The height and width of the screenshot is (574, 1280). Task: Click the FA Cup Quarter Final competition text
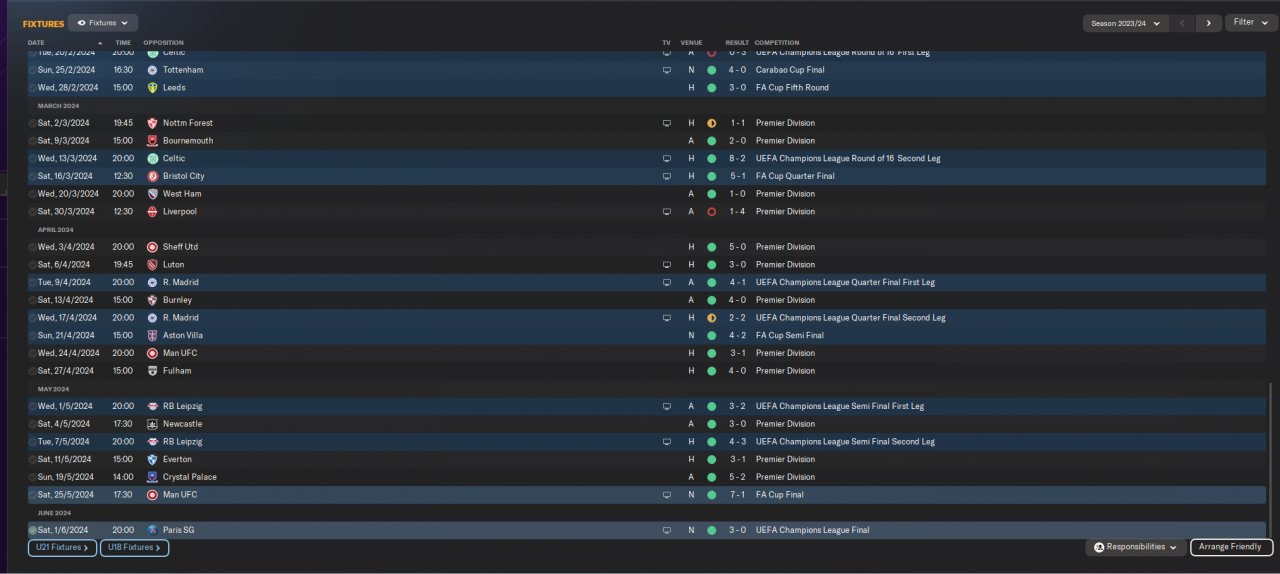coord(795,176)
